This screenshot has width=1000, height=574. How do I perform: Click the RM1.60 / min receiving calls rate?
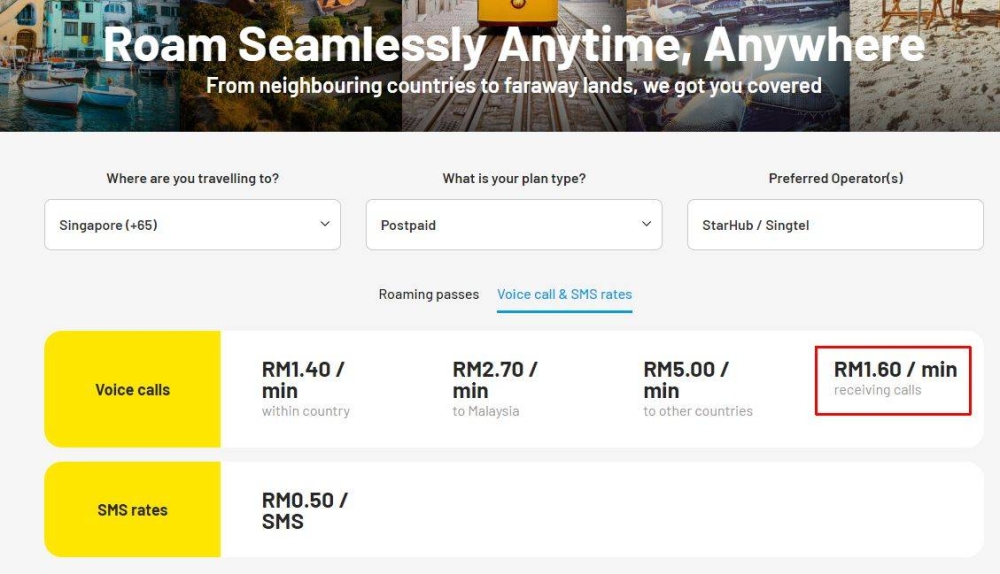point(893,380)
